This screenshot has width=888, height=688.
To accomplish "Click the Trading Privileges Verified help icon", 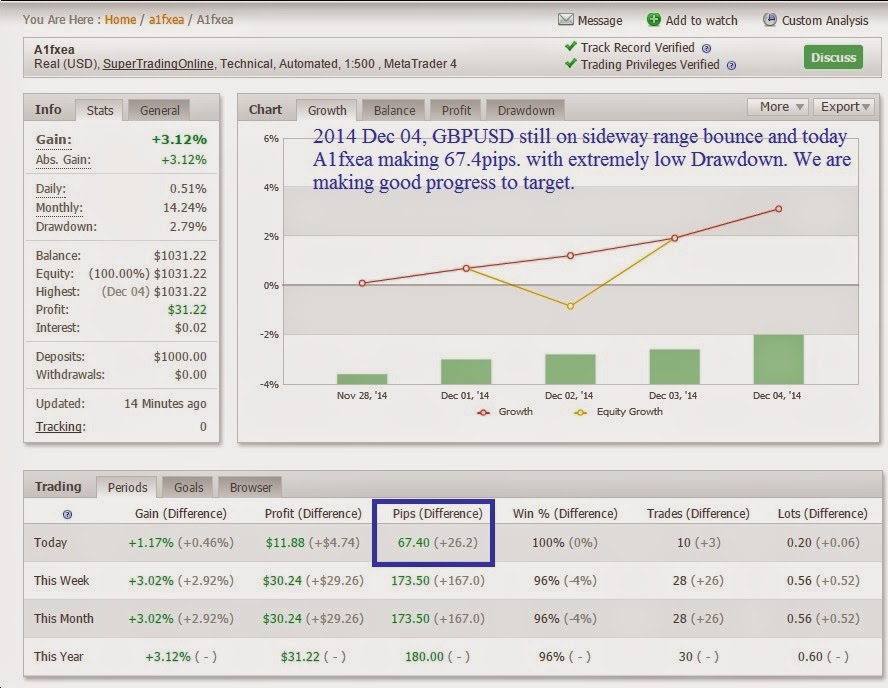I will tap(731, 66).
